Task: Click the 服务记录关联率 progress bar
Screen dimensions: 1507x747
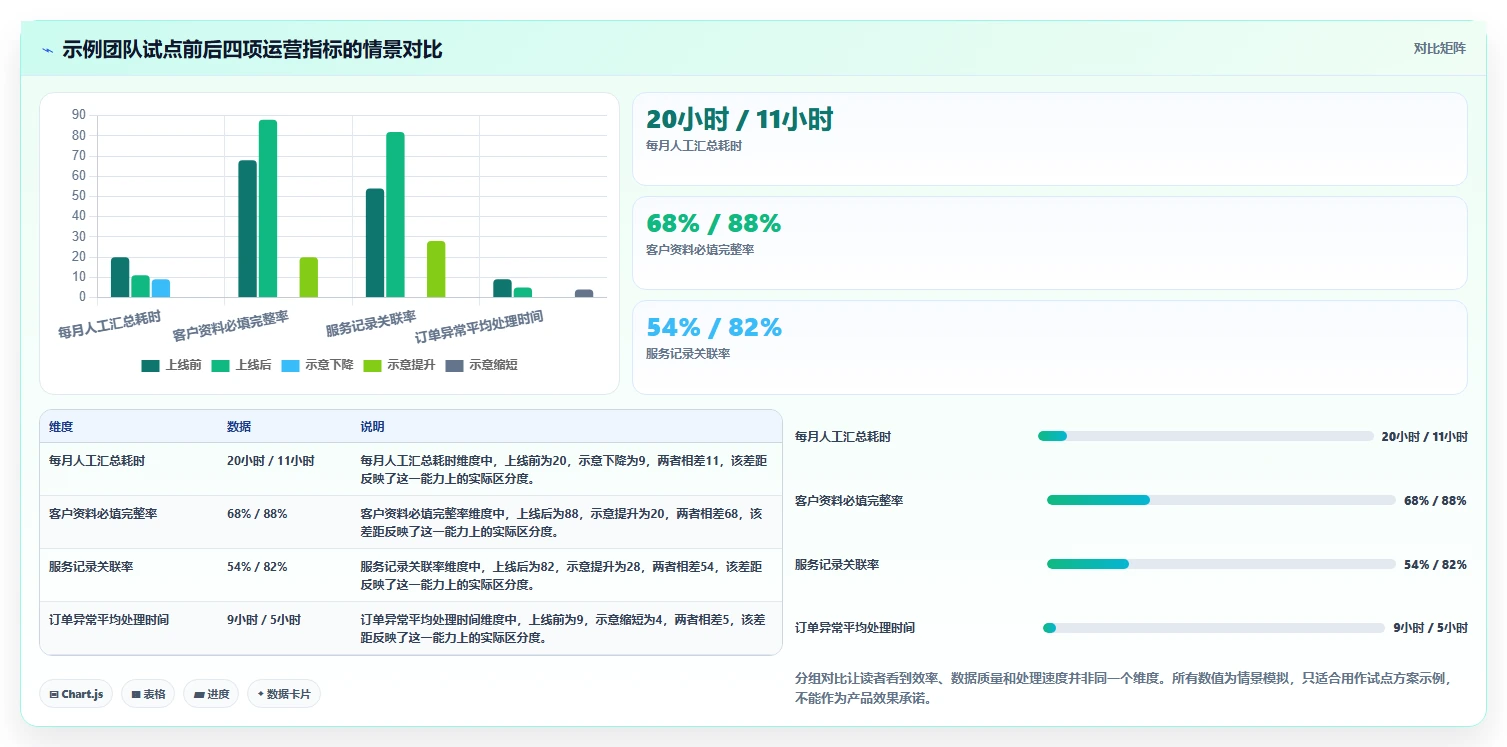Action: [1221, 564]
